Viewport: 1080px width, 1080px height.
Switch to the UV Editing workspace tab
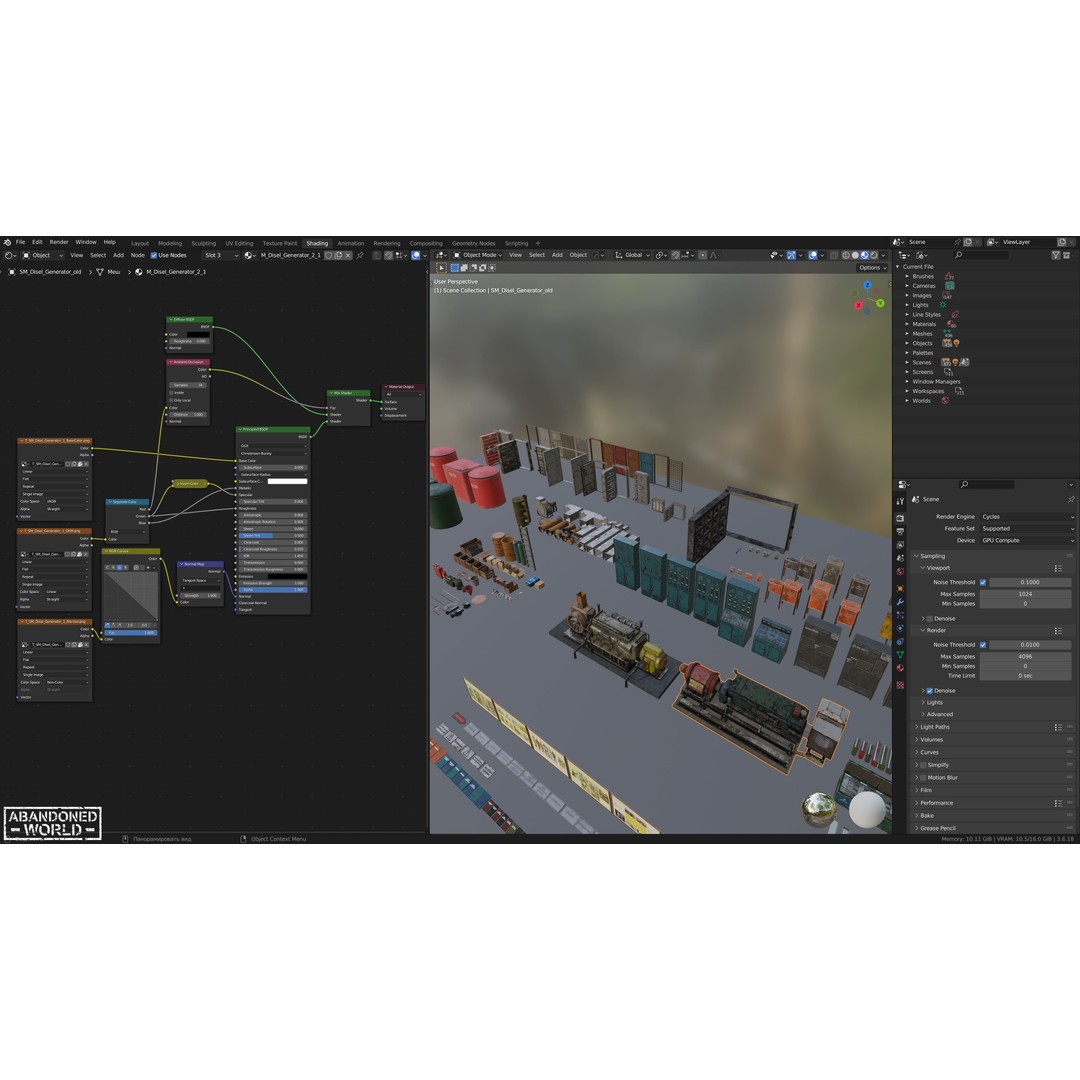coord(239,243)
